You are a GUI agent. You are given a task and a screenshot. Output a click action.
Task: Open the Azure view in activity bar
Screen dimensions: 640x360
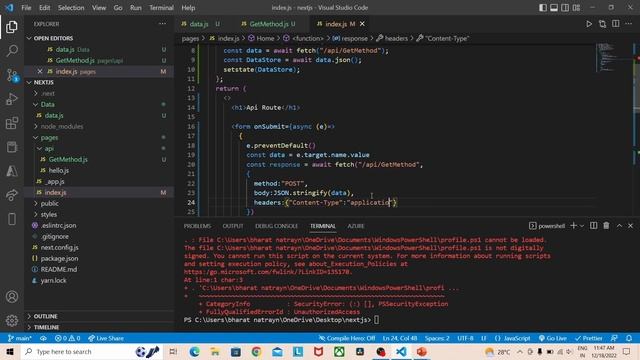[12, 171]
